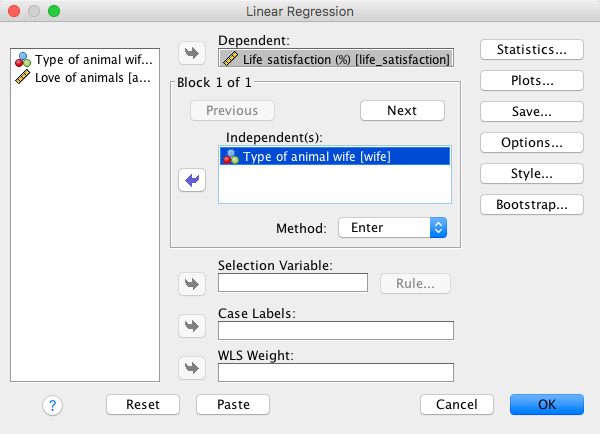
Task: Open the Plots dialog
Action: 532,80
